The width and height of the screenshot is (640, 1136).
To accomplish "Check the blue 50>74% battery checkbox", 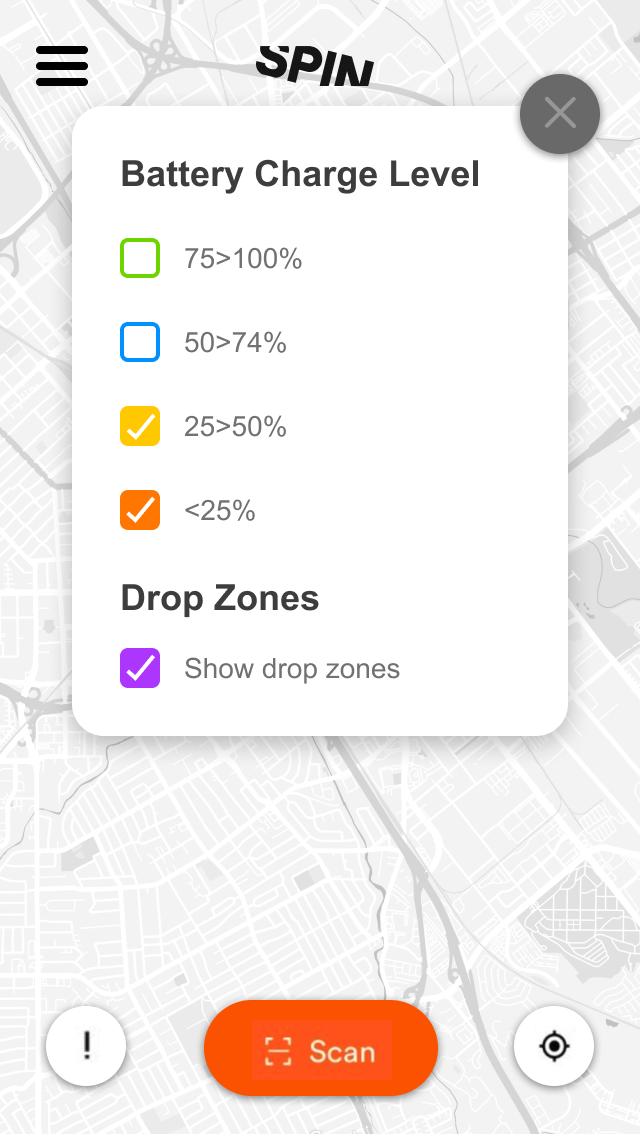I will [x=140, y=342].
